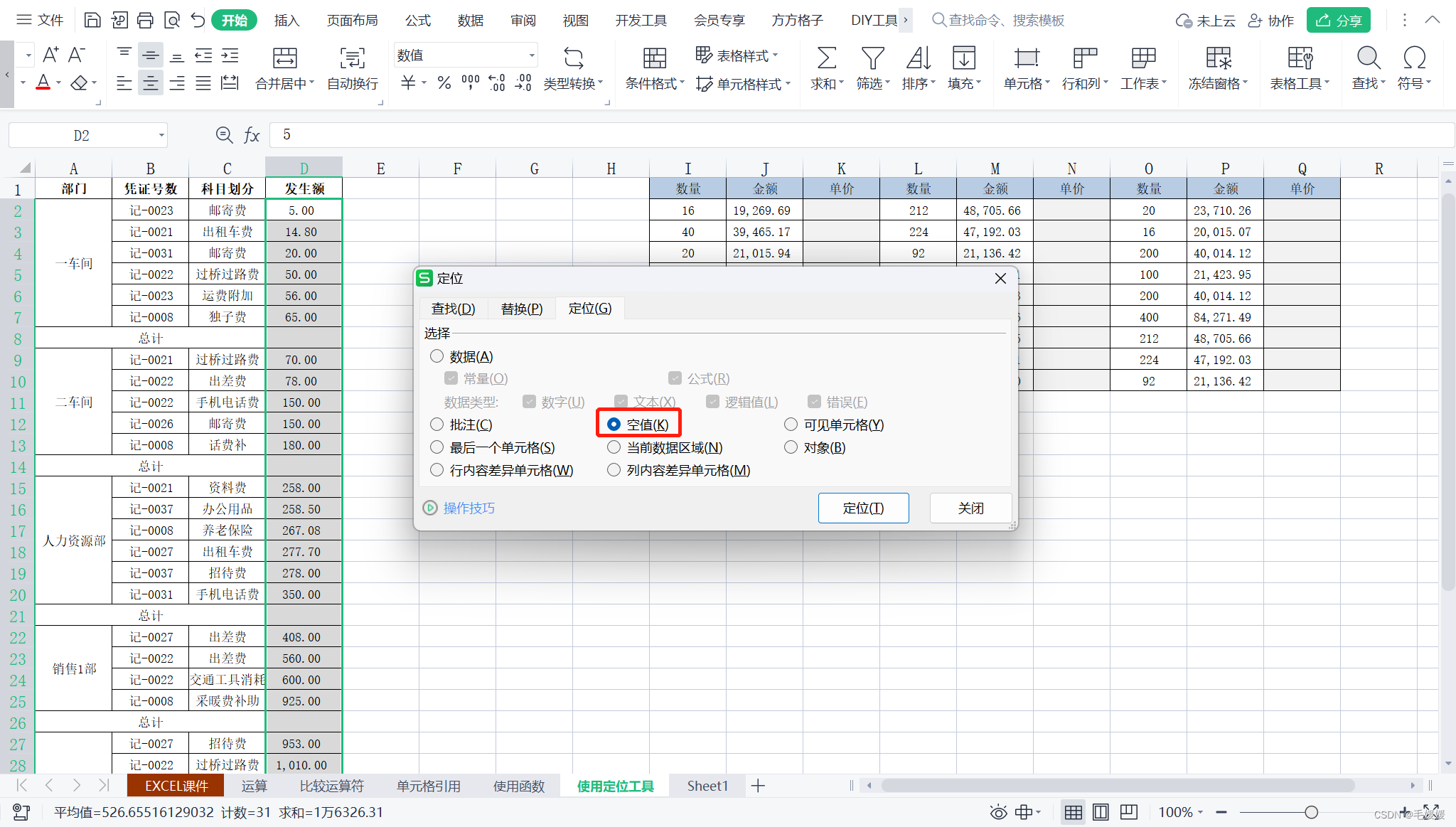Toggle eye protection mode icon
This screenshot has height=827, width=1456.
tap(998, 812)
